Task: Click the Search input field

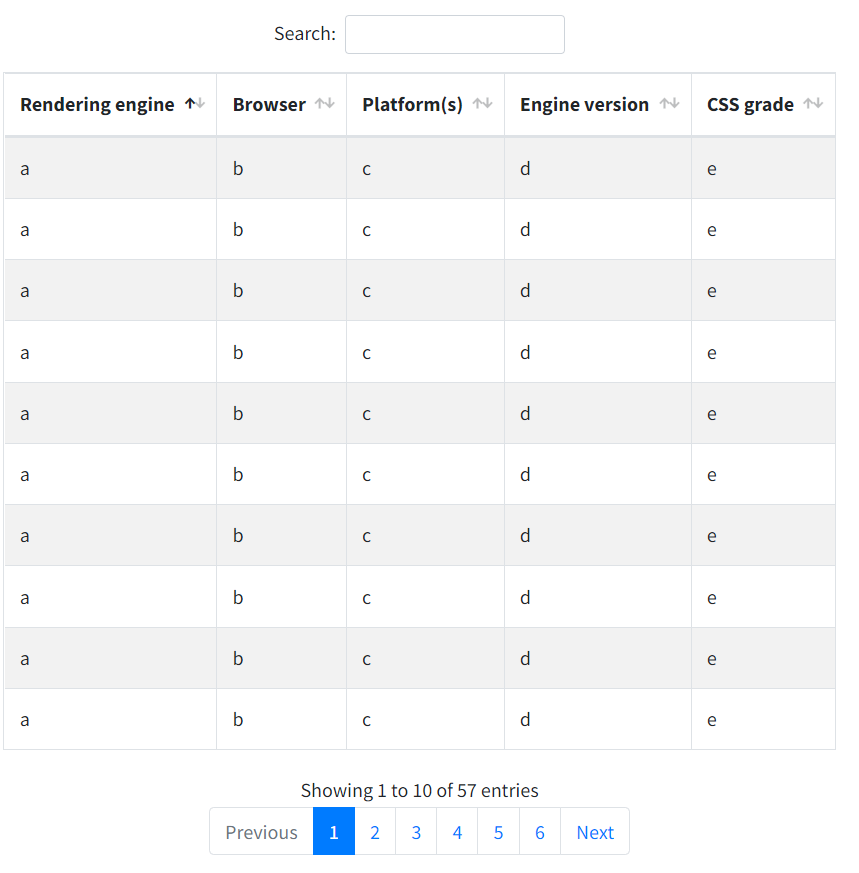Action: [x=454, y=35]
